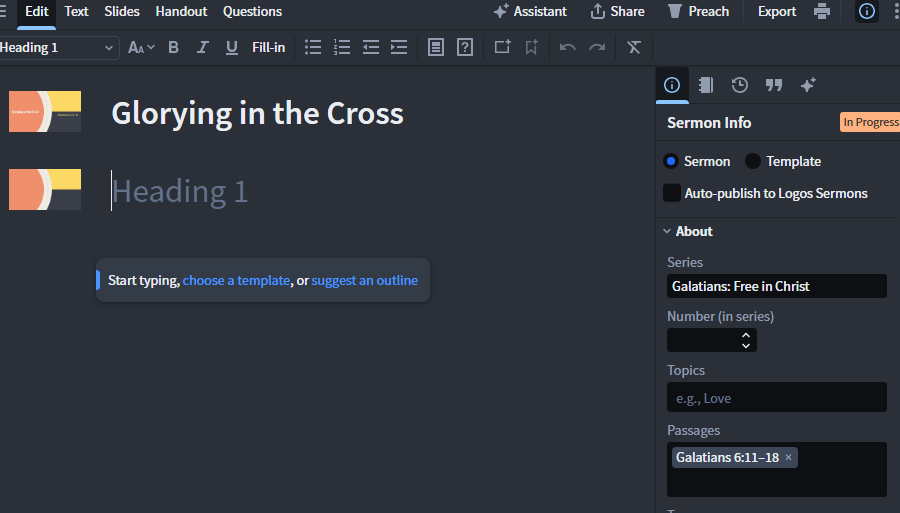Click the Glorying in the Cross title
This screenshot has height=513, width=900.
tap(258, 114)
